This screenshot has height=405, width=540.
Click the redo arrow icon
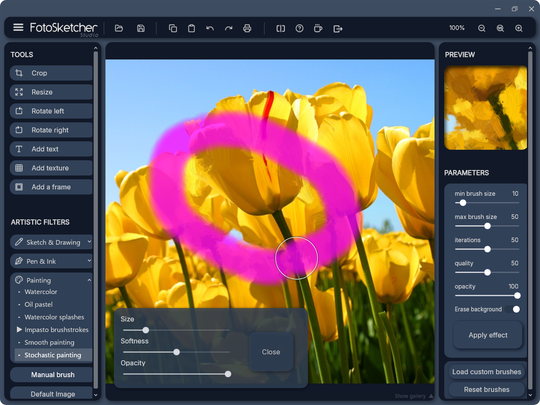pyautogui.click(x=229, y=28)
